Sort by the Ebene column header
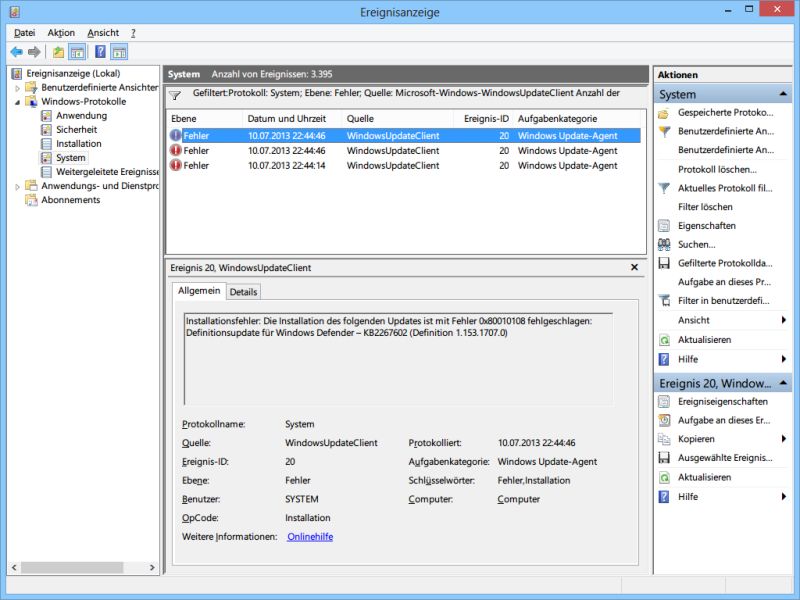800x600 pixels. [204, 118]
